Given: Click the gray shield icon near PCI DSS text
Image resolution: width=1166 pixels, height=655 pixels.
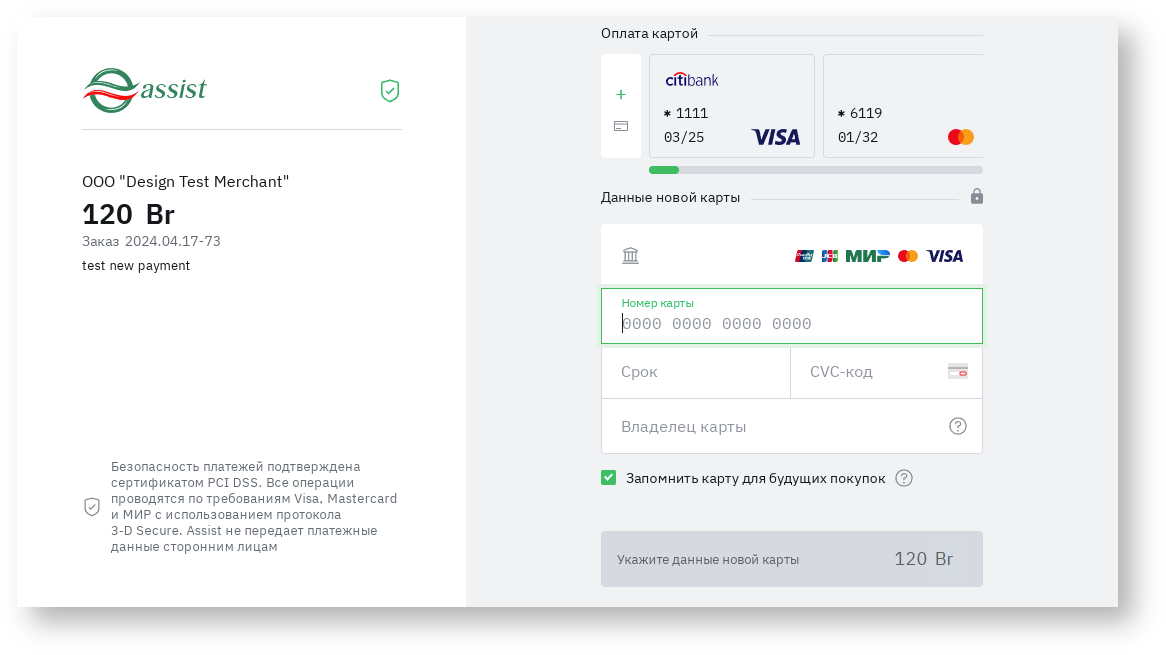Looking at the screenshot, I should [92, 507].
